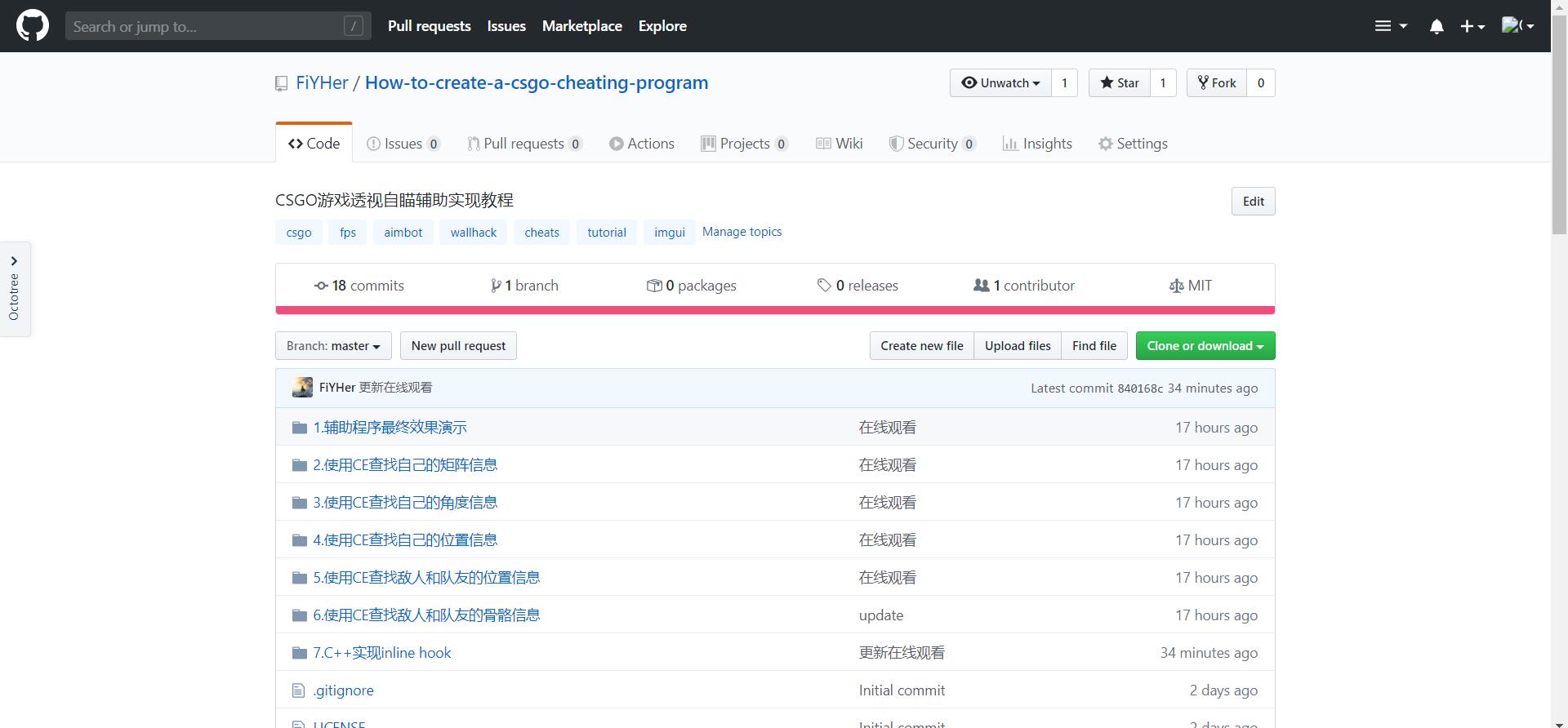Open the .gitignore file

(344, 690)
